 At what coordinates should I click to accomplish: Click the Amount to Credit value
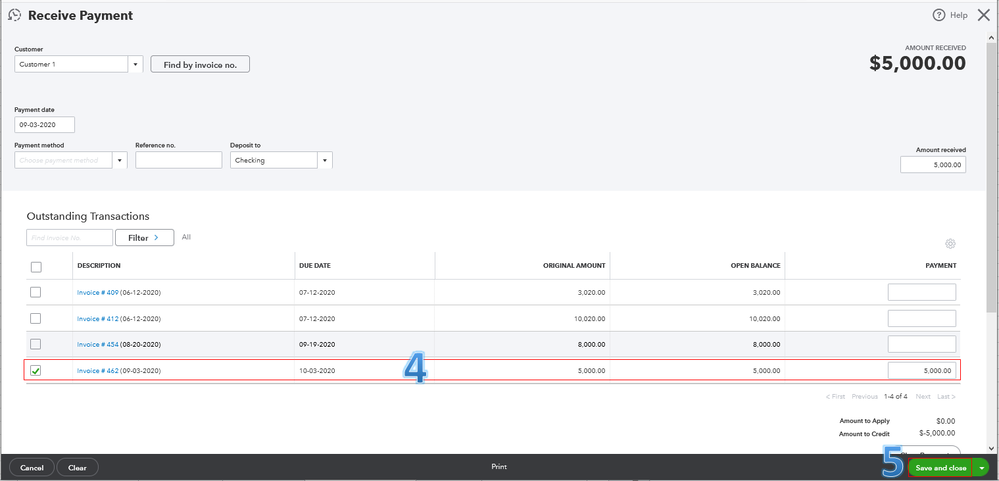click(x=937, y=434)
